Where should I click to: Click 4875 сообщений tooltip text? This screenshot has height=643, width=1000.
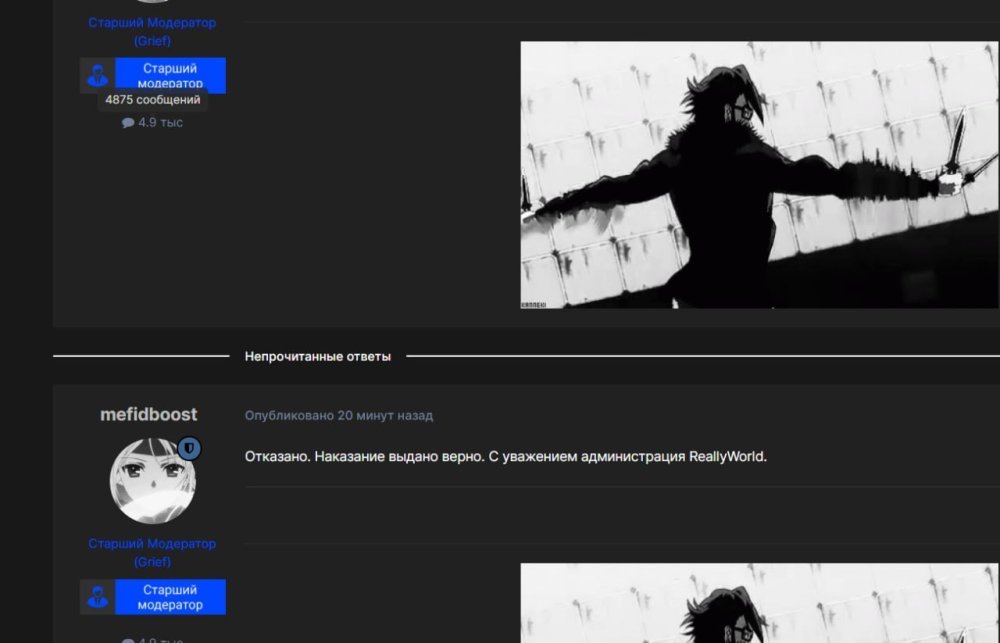pos(152,100)
